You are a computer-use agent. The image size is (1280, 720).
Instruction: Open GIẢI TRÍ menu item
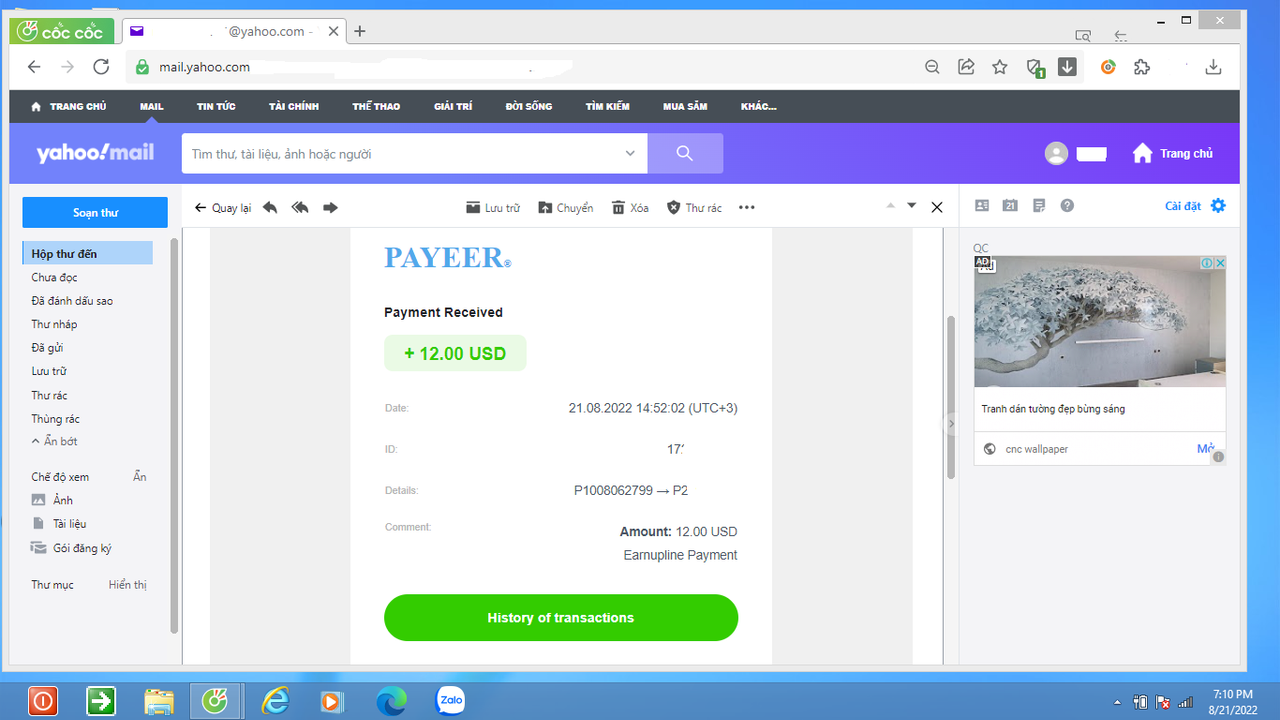pos(453,106)
